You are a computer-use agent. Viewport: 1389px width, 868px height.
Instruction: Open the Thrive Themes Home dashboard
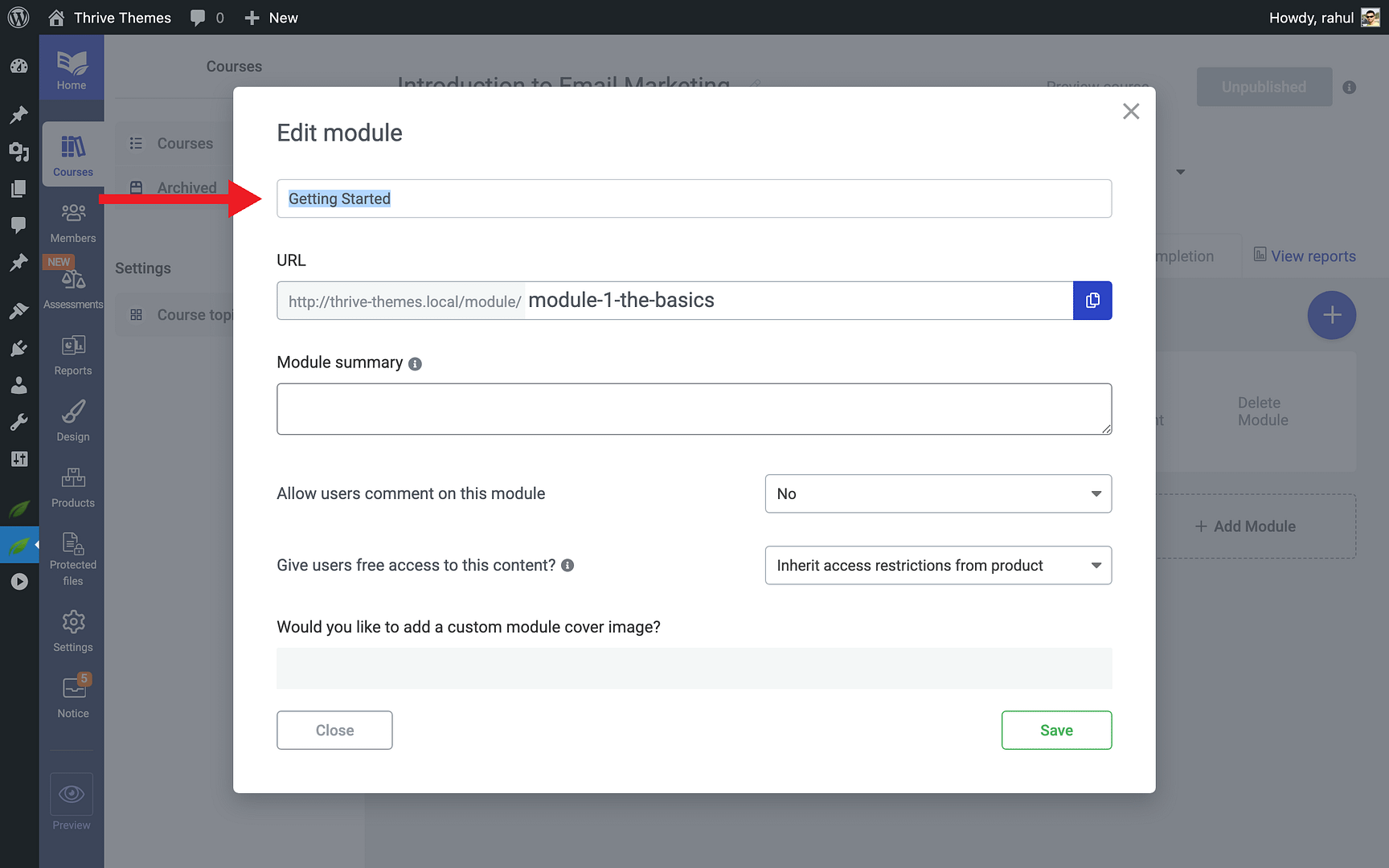(72, 68)
